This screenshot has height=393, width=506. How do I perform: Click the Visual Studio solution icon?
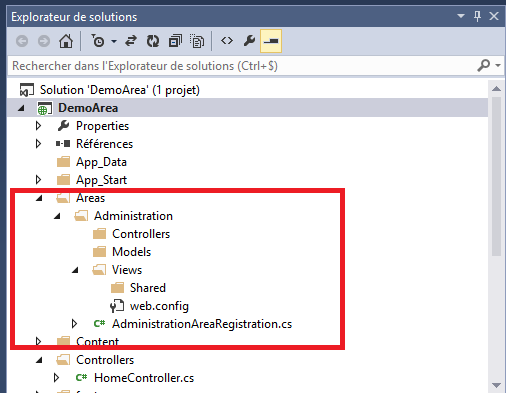coord(27,90)
